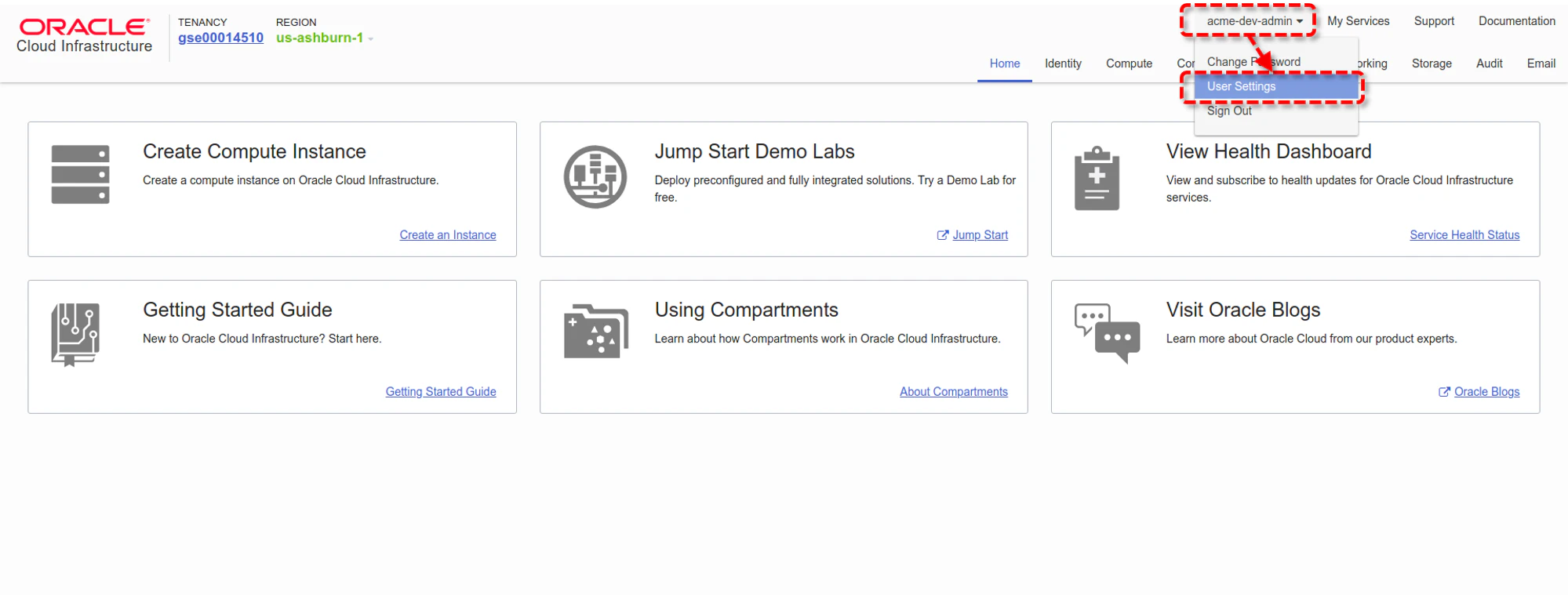Click the chat bubbles icon for Visit Oracle Blogs
The height and width of the screenshot is (595, 1568).
pyautogui.click(x=1107, y=333)
